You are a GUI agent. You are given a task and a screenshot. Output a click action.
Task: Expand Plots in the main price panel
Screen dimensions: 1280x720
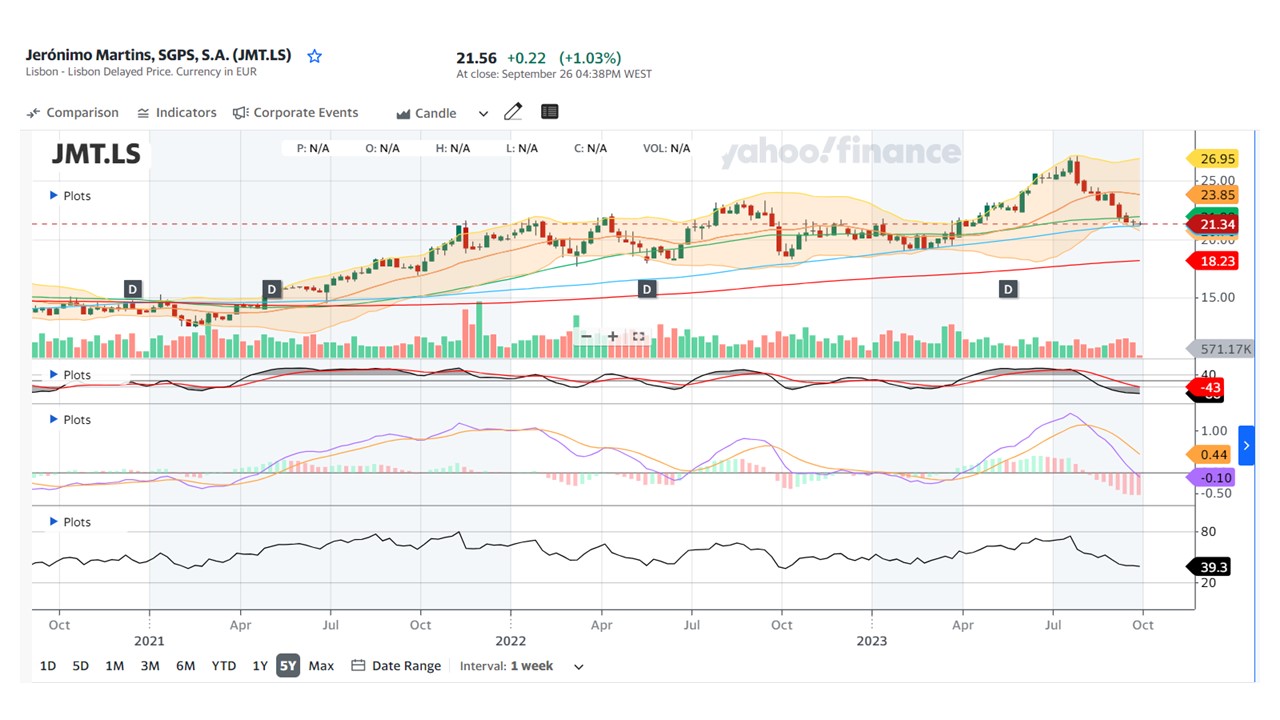click(x=70, y=196)
